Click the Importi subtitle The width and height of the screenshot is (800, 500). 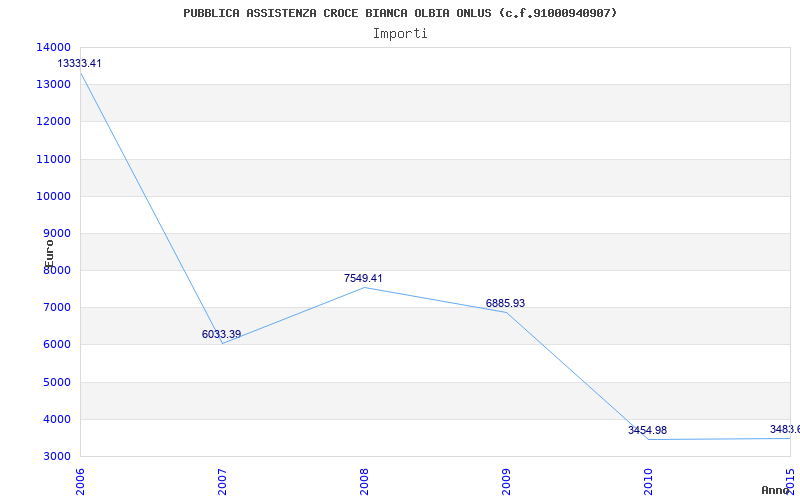coord(400,33)
